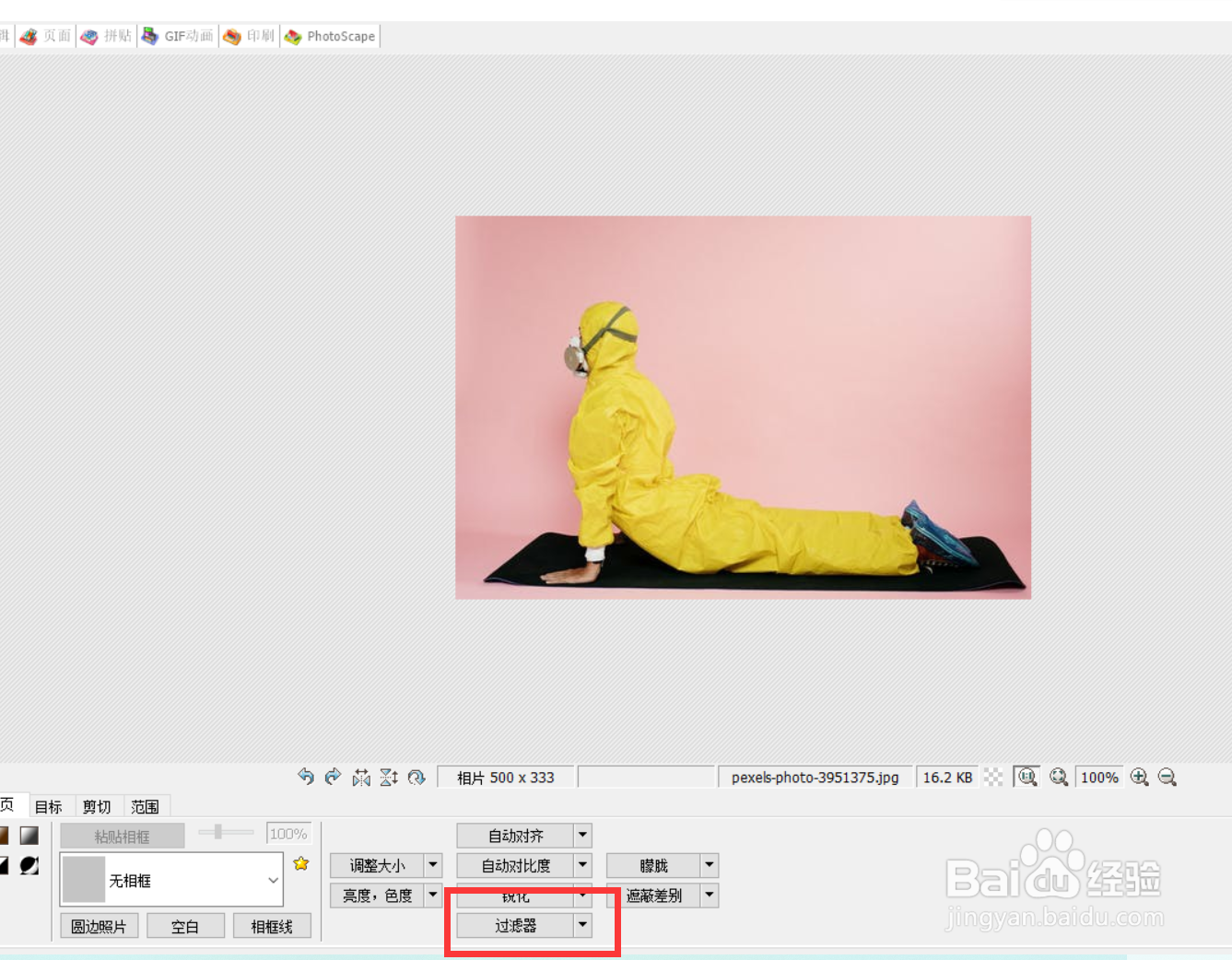Open the 无相框 frame combo box

pyautogui.click(x=171, y=880)
